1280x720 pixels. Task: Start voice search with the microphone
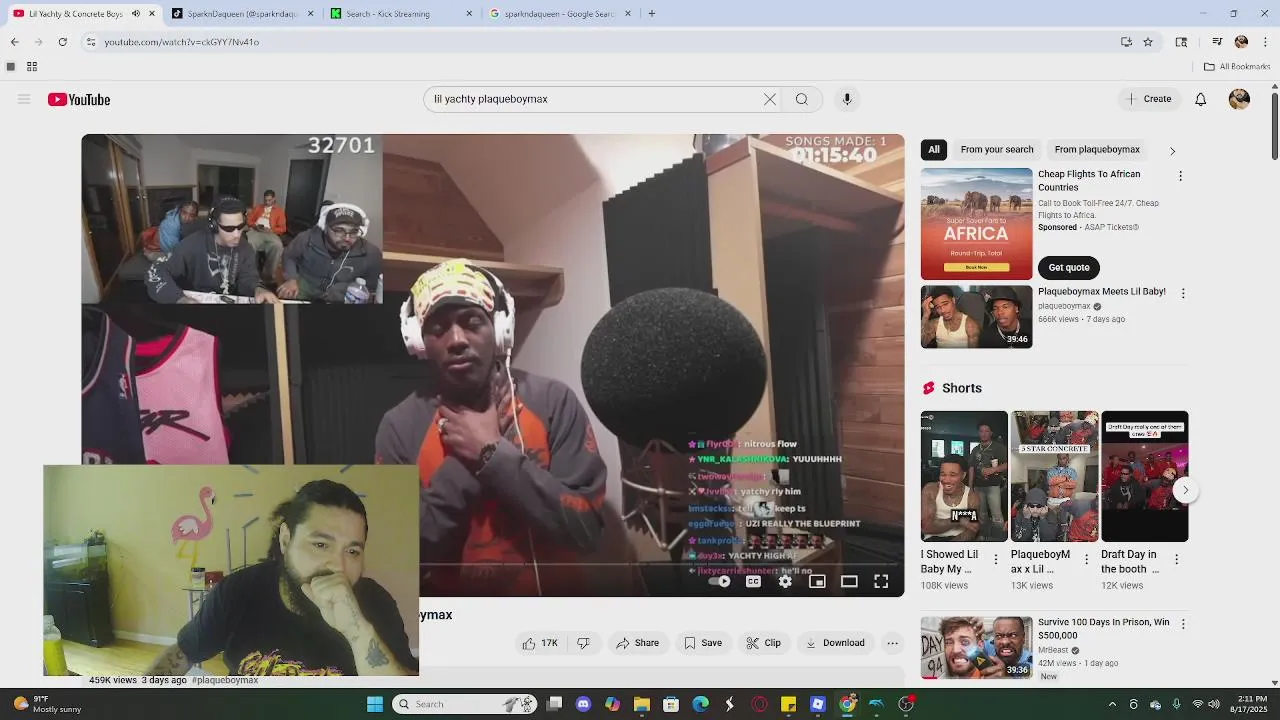pos(847,99)
